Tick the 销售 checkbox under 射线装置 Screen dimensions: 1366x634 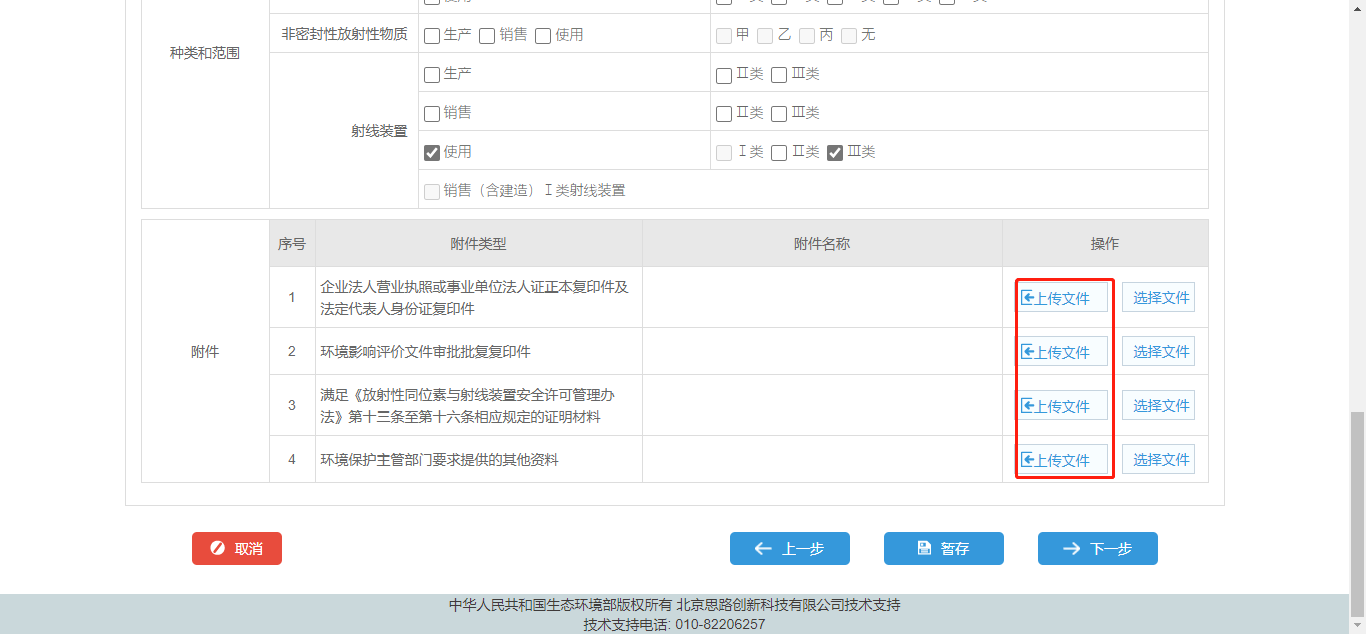coord(432,114)
